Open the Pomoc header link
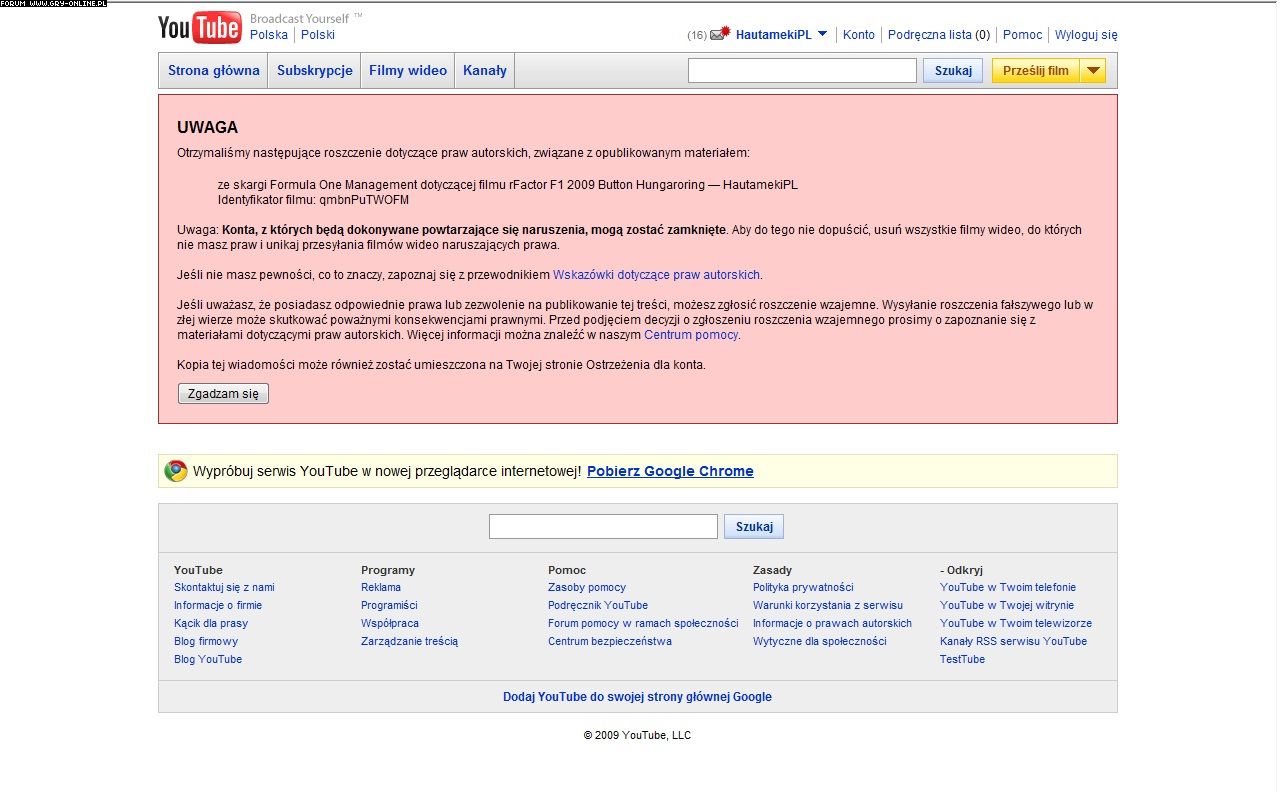1280x792 pixels. [x=1023, y=34]
